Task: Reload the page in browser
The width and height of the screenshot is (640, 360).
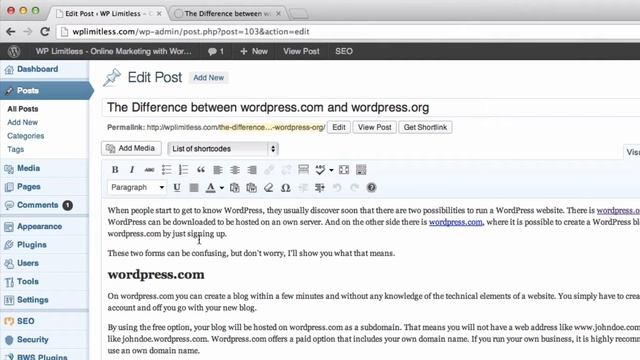Action: [45, 31]
